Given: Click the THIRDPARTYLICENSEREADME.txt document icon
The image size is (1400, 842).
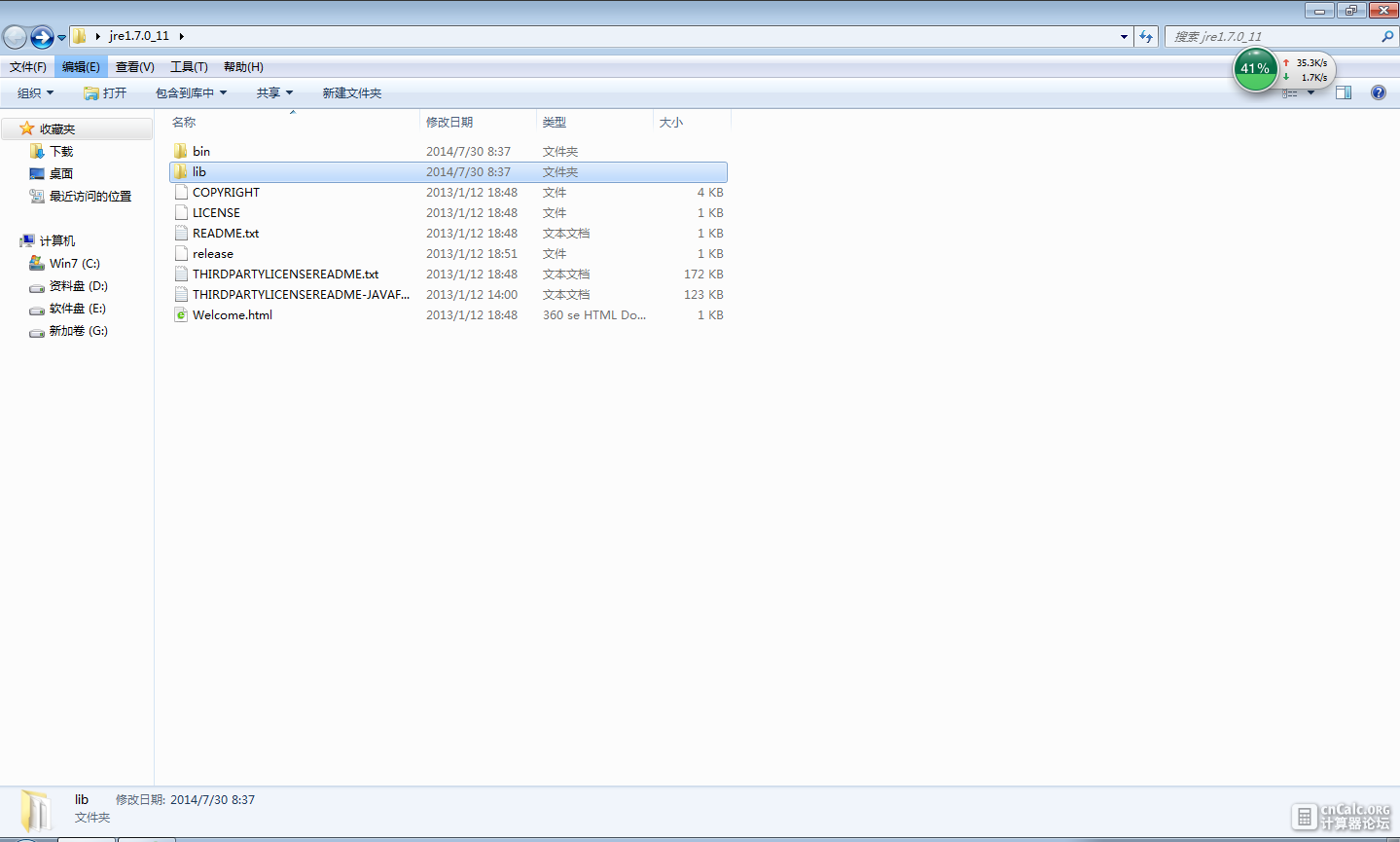Looking at the screenshot, I should 181,275.
